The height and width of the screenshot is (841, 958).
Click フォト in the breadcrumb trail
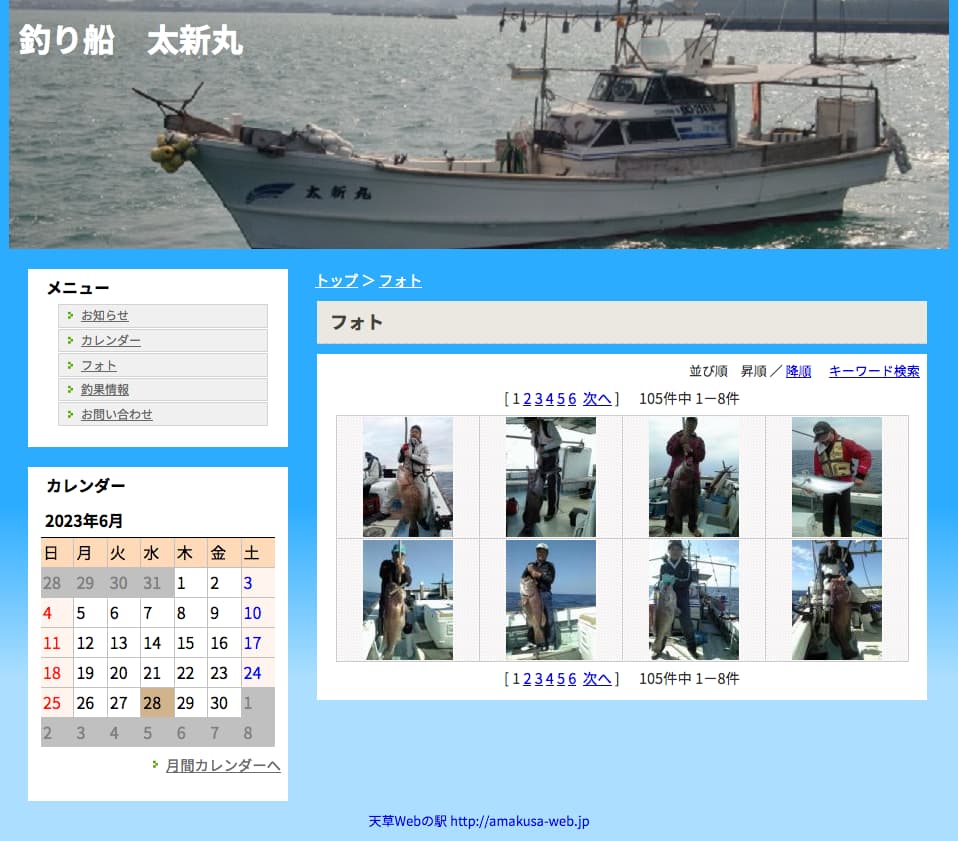click(400, 281)
